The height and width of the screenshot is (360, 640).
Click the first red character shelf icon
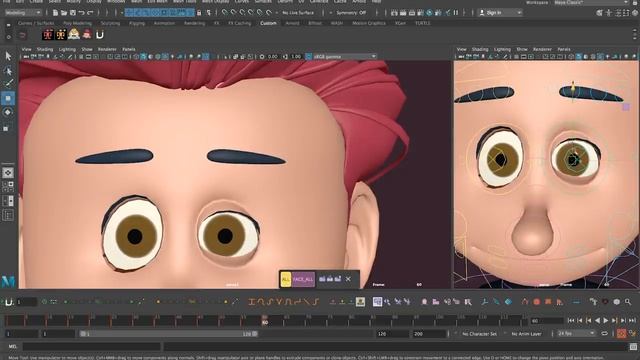(x=48, y=35)
